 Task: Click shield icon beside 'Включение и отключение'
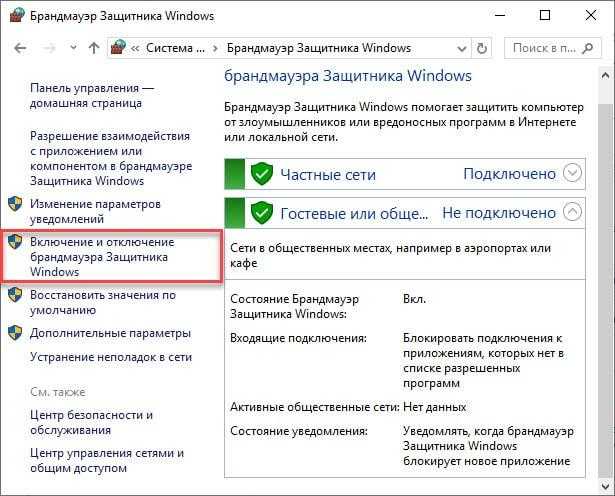[15, 242]
